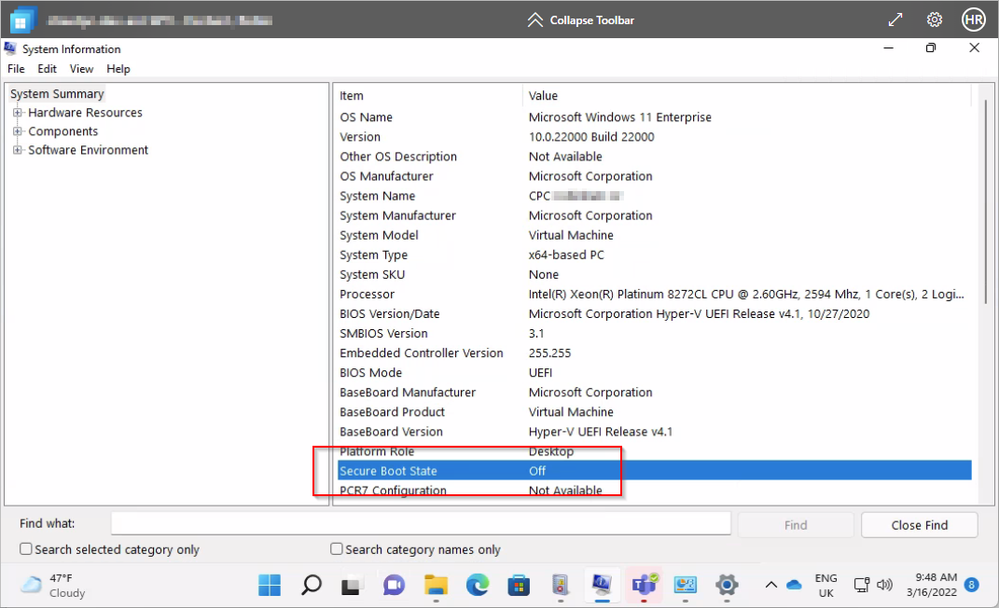Select the SMBIOS Version row
999x608 pixels.
654,333
